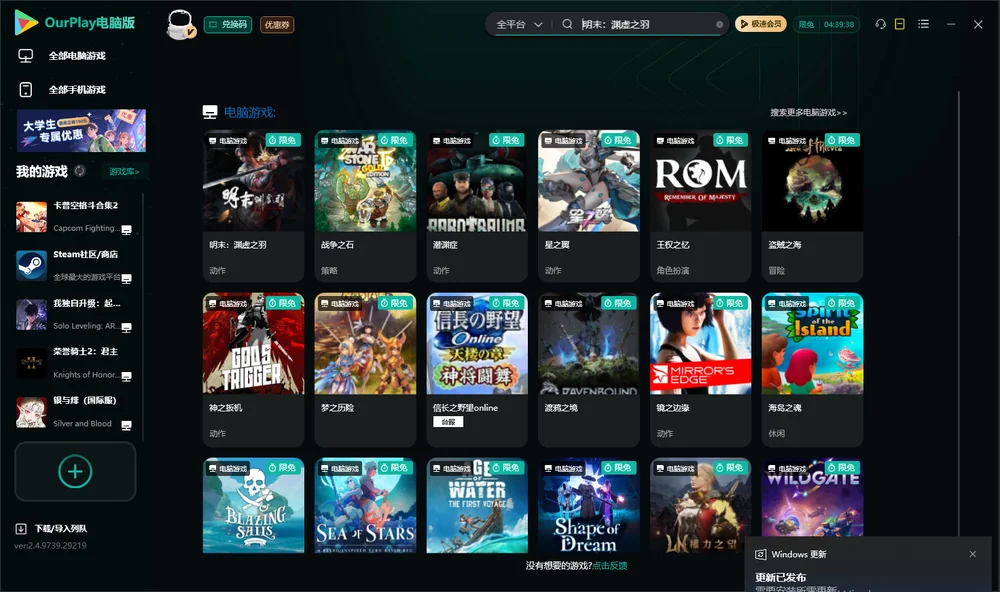Add a new game with the plus button

75,471
